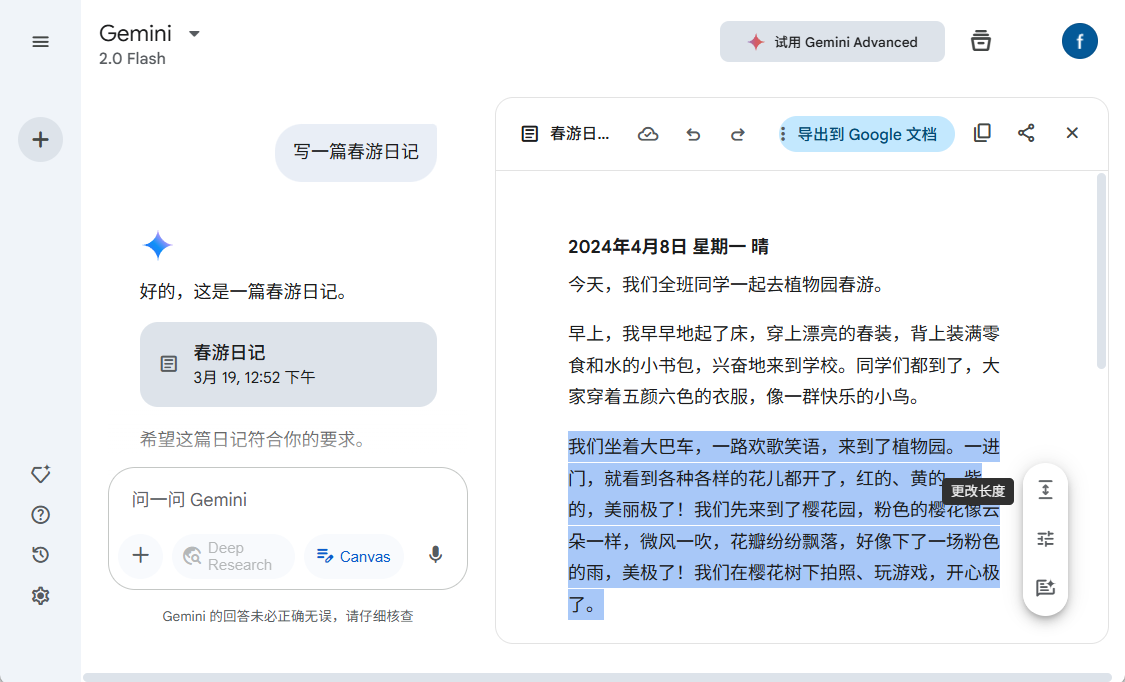Undo the last edit in Canvas
1125x682 pixels.
693,133
